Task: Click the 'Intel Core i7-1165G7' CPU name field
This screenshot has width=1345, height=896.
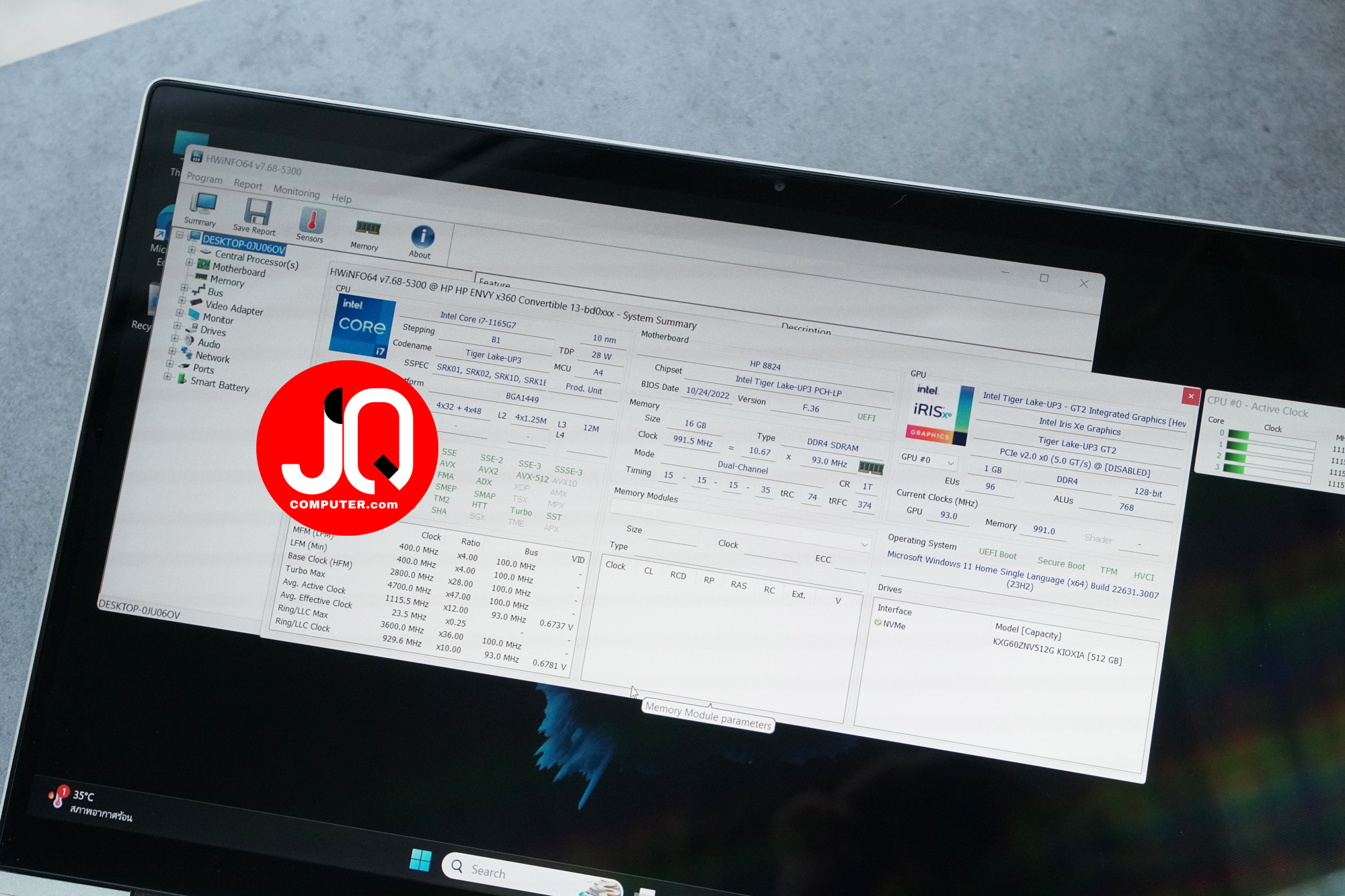Action: 478,320
